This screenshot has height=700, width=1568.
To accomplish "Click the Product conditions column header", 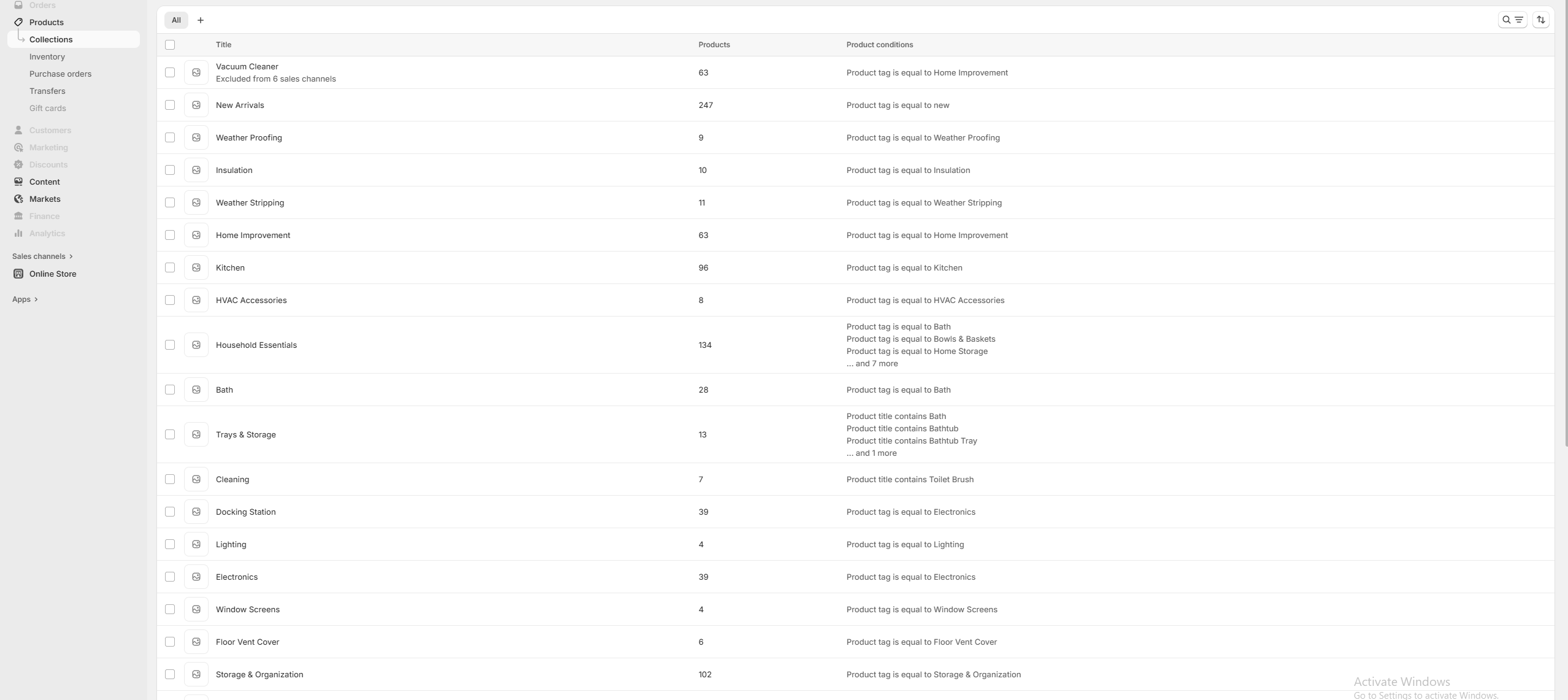I will [x=880, y=45].
